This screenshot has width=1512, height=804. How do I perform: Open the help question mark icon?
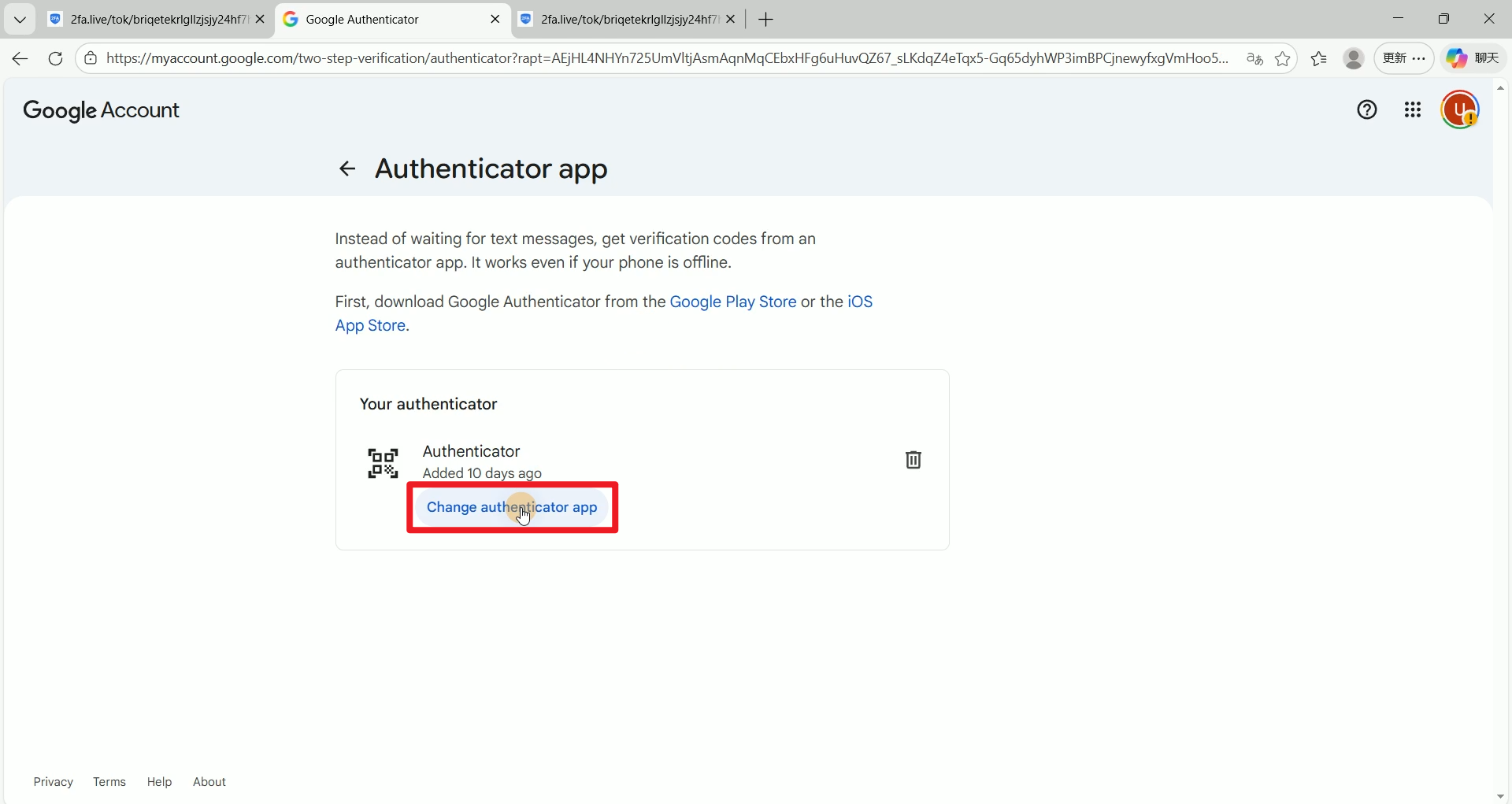[1367, 110]
